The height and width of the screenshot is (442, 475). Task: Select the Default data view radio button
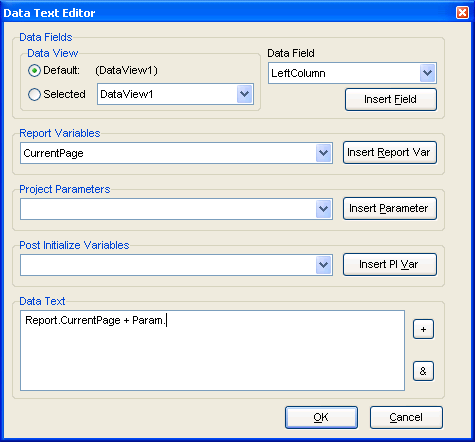tap(34, 71)
